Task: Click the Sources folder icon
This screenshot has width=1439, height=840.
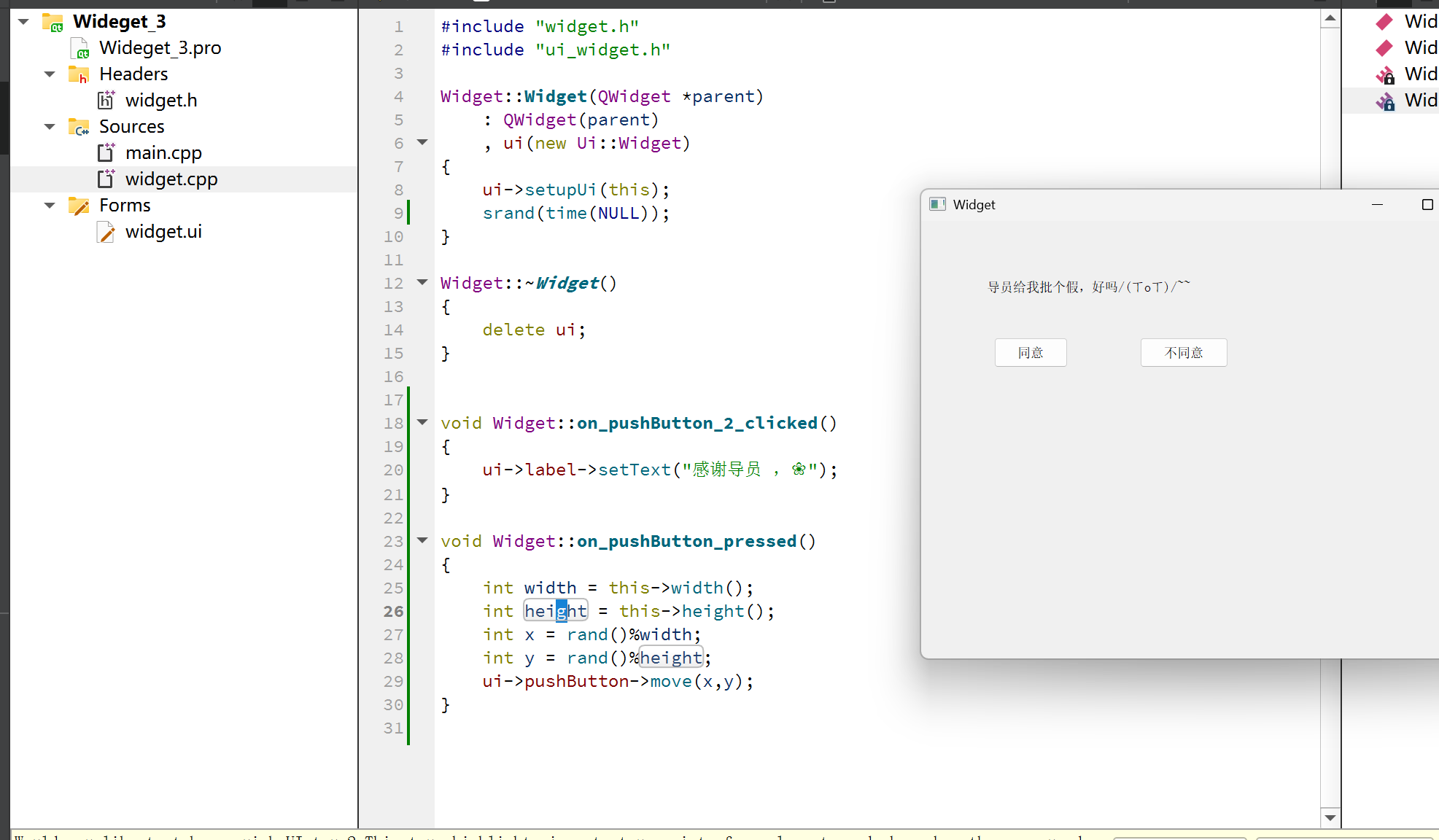Action: (x=78, y=127)
